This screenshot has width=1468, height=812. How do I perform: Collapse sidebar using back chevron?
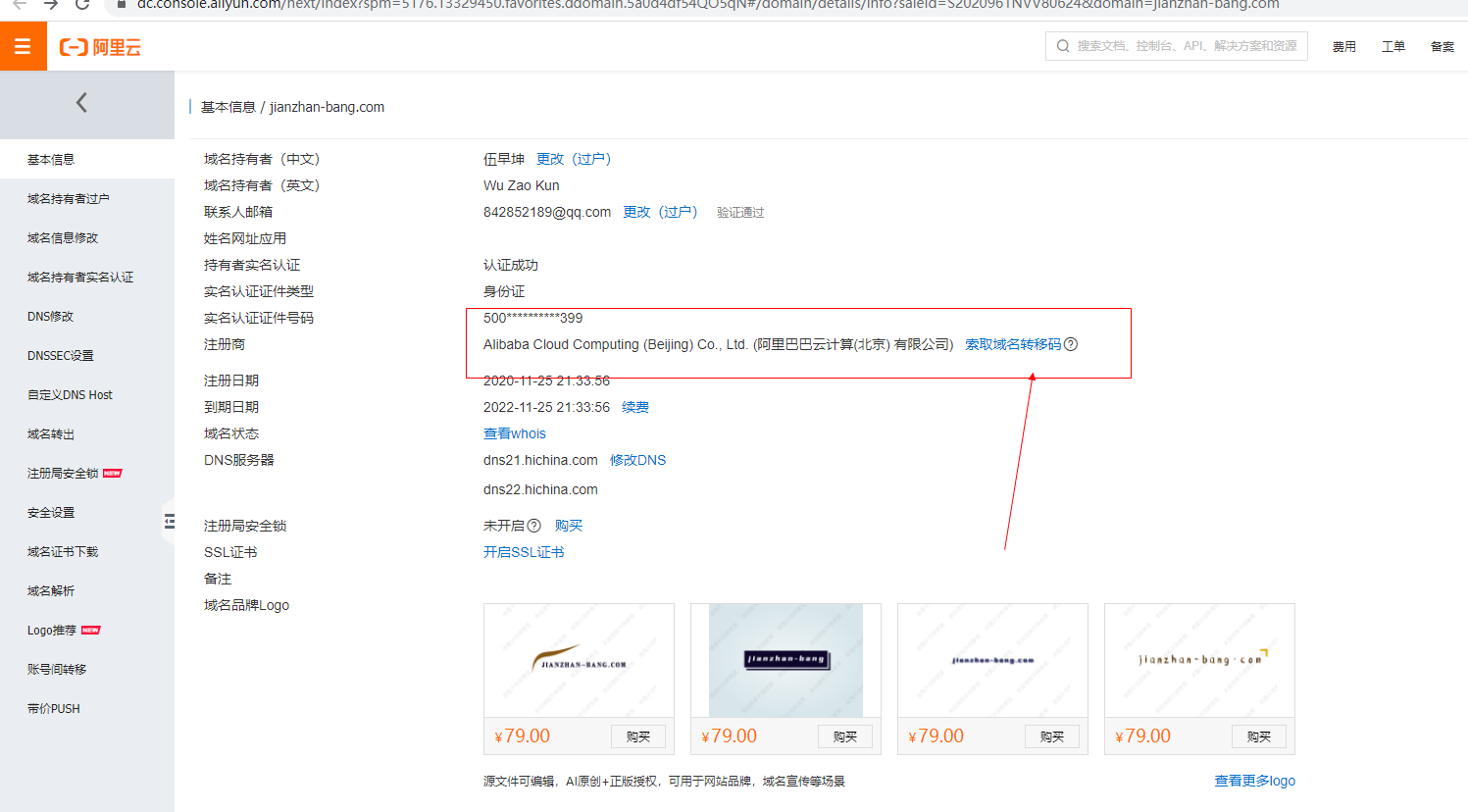point(81,102)
